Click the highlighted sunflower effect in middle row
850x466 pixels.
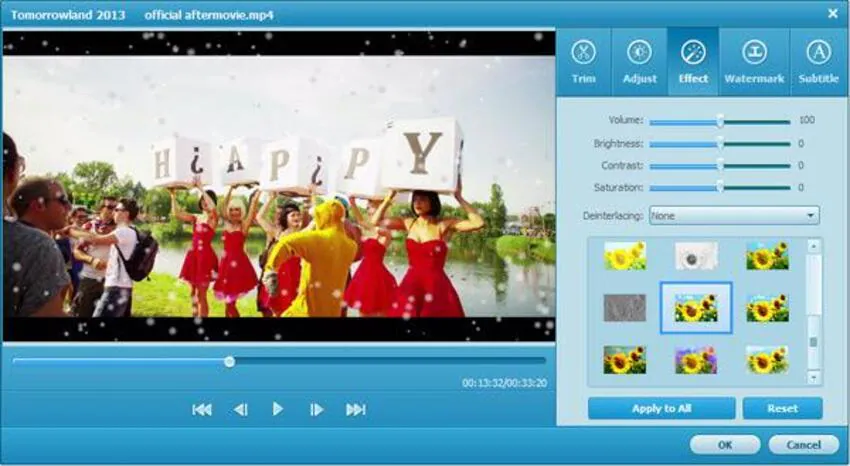click(x=696, y=308)
